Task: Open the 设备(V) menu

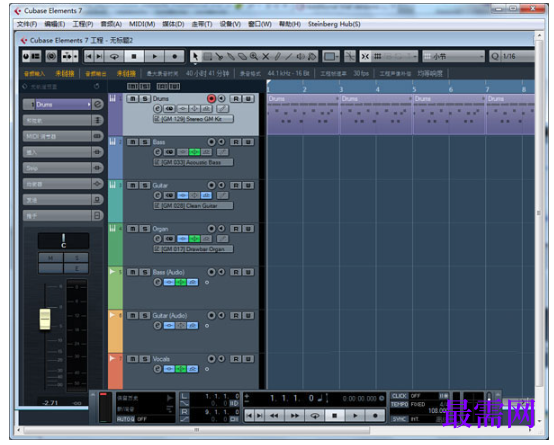Action: pyautogui.click(x=230, y=24)
